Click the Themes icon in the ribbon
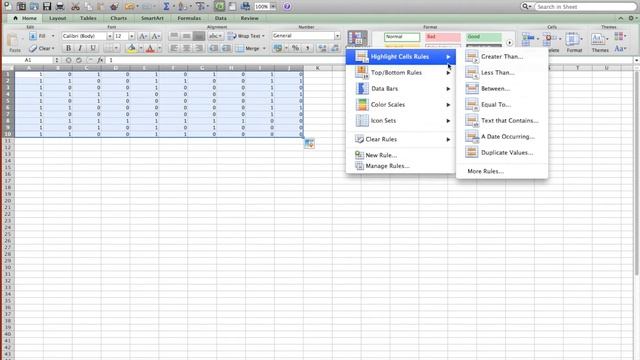The height and width of the screenshot is (360, 640). point(599,40)
